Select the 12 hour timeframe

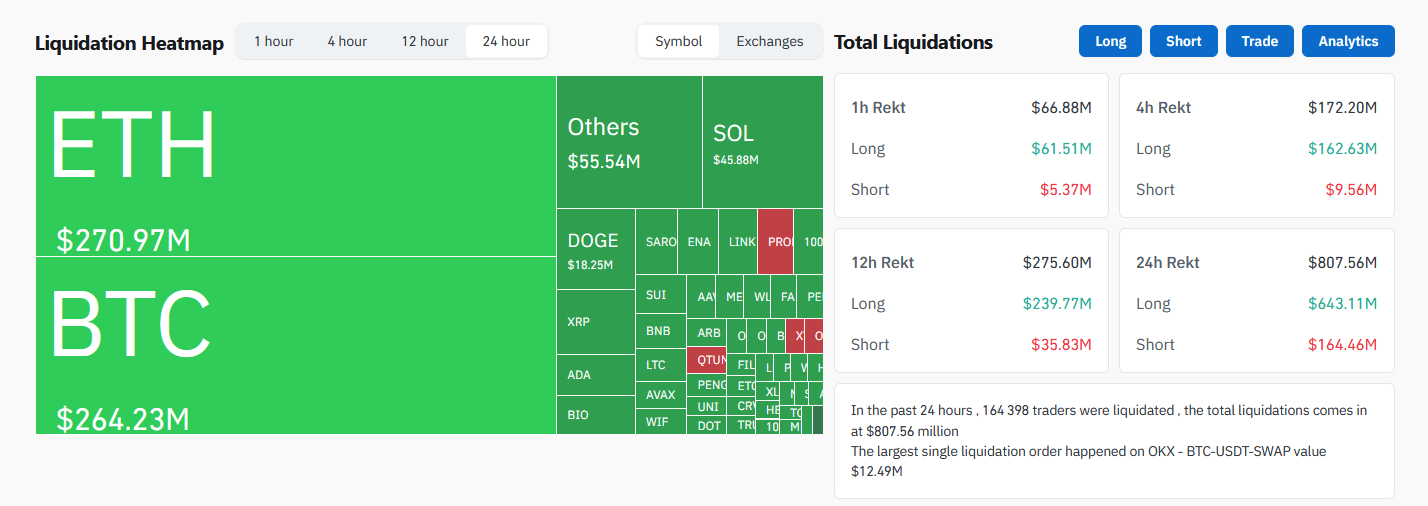[x=425, y=41]
